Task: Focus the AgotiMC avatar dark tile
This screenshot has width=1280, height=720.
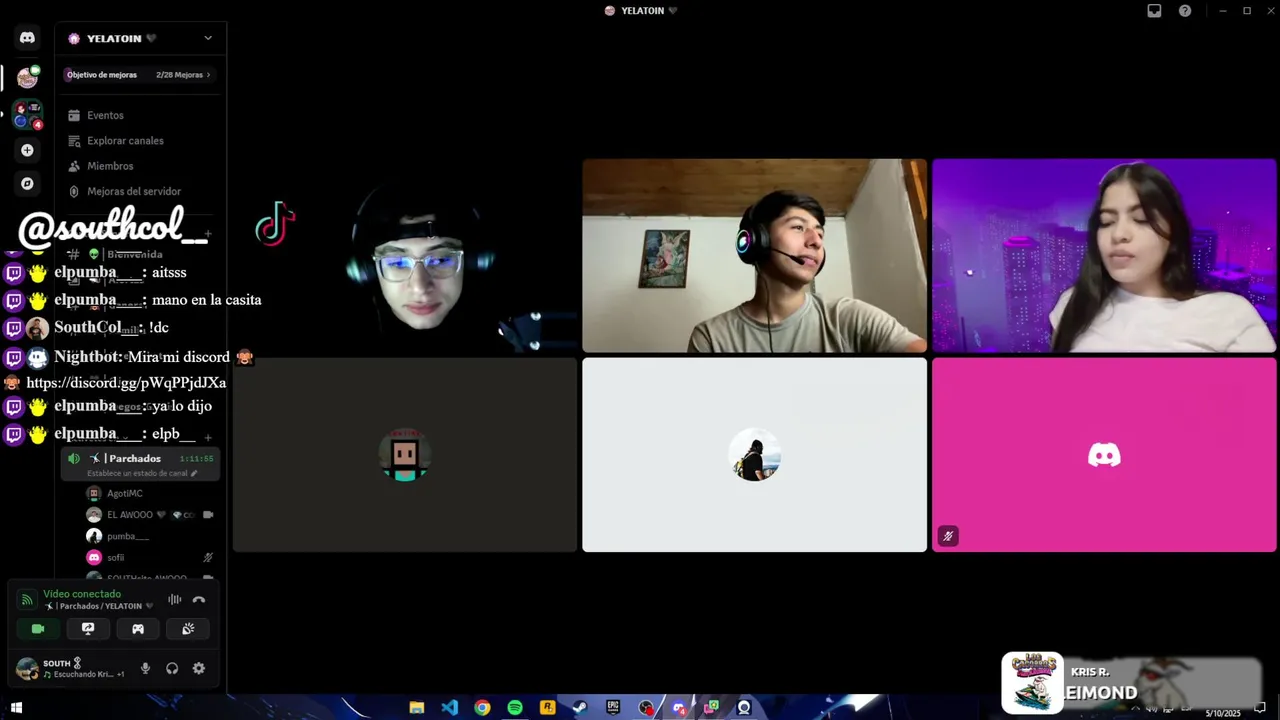Action: [x=405, y=455]
